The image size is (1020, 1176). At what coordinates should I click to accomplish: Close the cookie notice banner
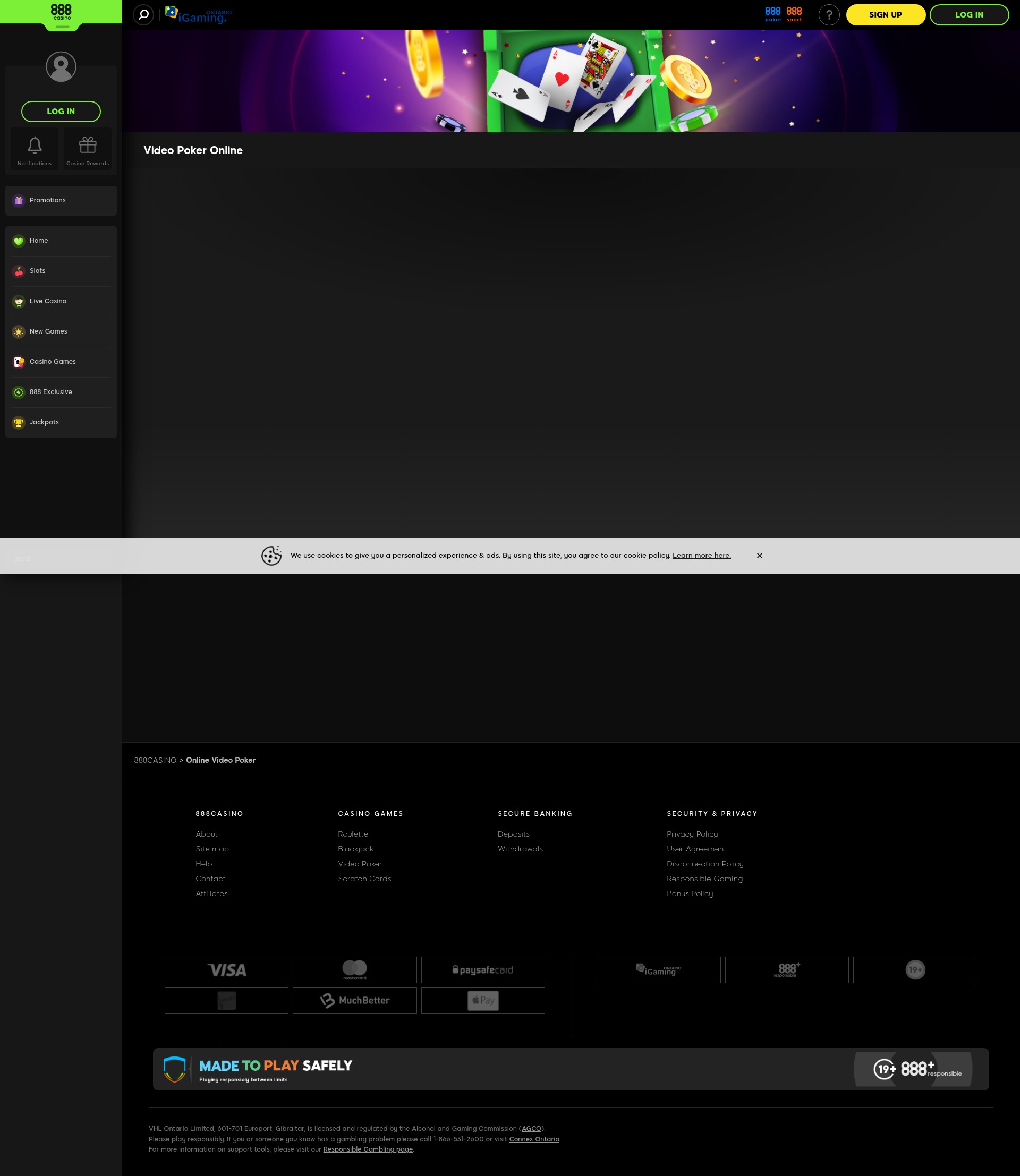coord(759,556)
